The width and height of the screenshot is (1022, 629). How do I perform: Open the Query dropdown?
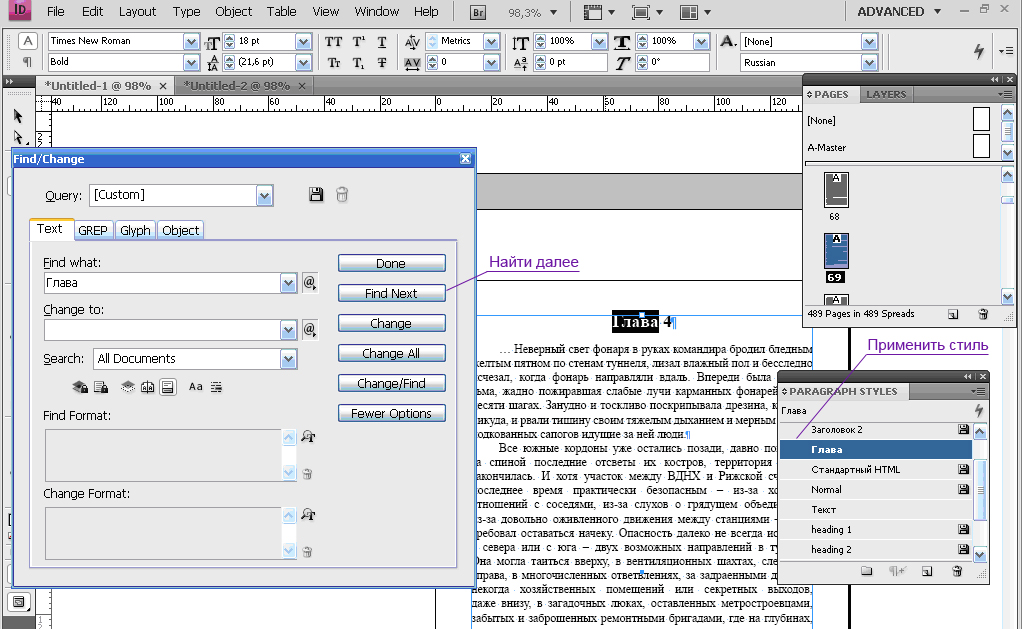pyautogui.click(x=264, y=196)
